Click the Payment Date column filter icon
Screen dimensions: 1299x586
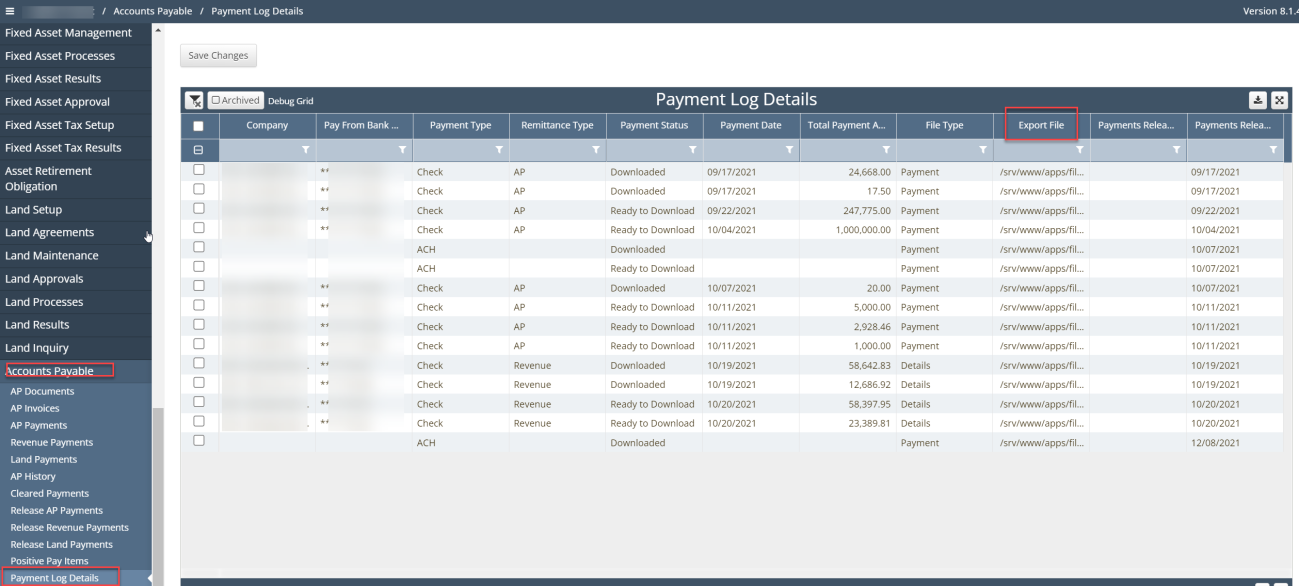click(x=789, y=150)
